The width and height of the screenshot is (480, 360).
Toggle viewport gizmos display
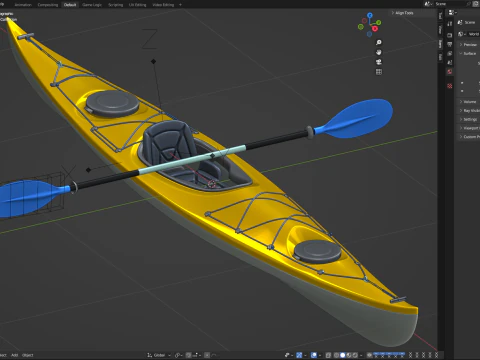pos(299,355)
